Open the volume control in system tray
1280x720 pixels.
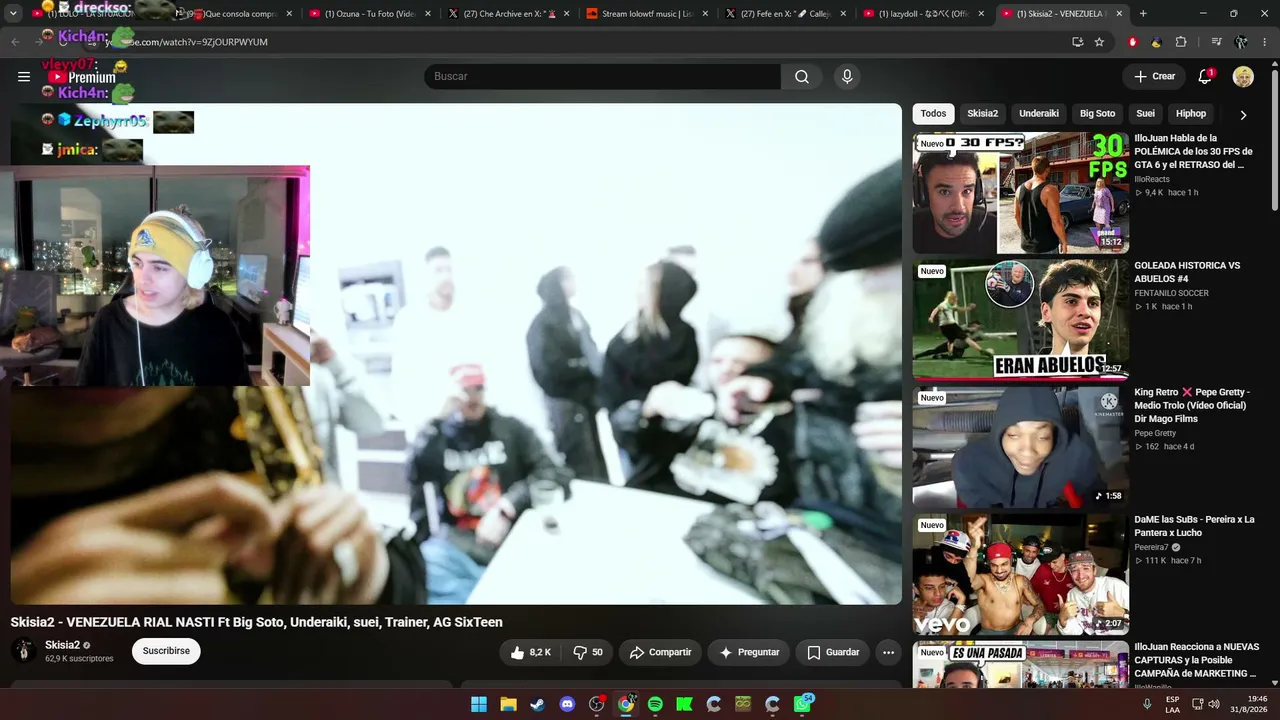[1213, 704]
